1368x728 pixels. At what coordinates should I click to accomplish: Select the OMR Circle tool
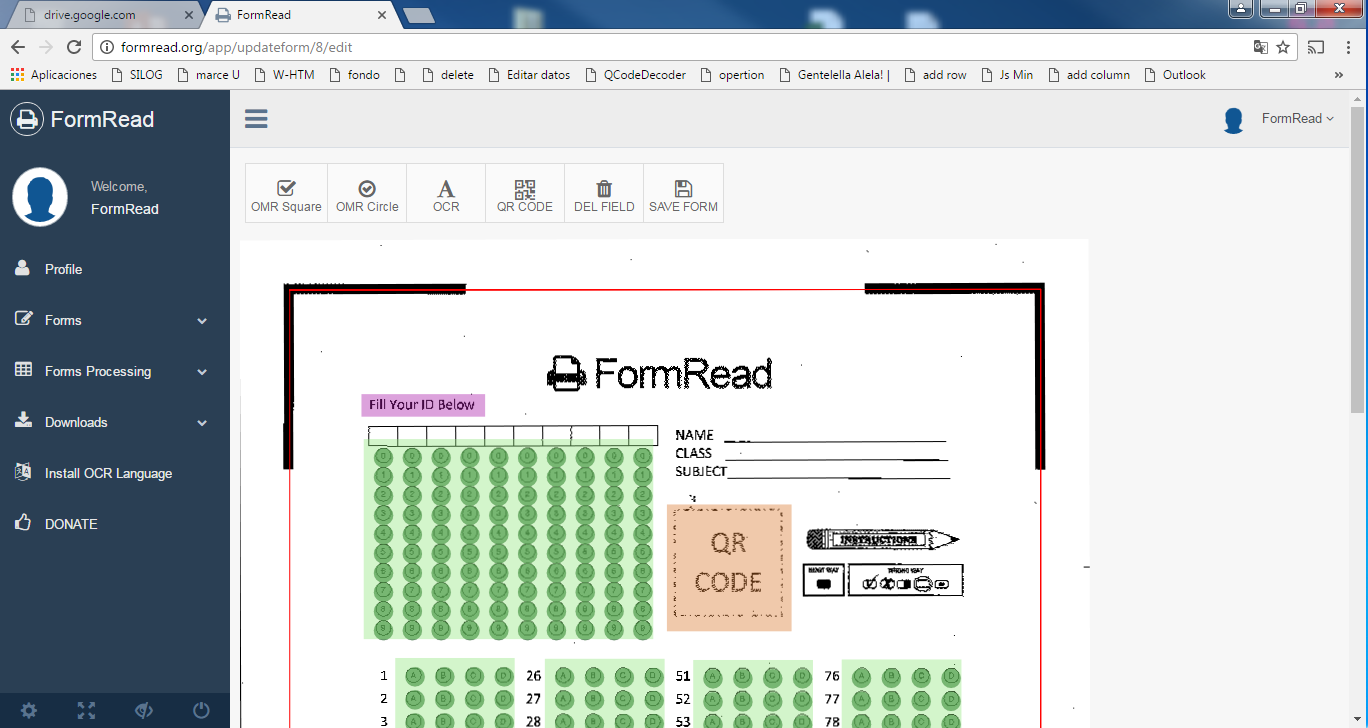pyautogui.click(x=367, y=194)
